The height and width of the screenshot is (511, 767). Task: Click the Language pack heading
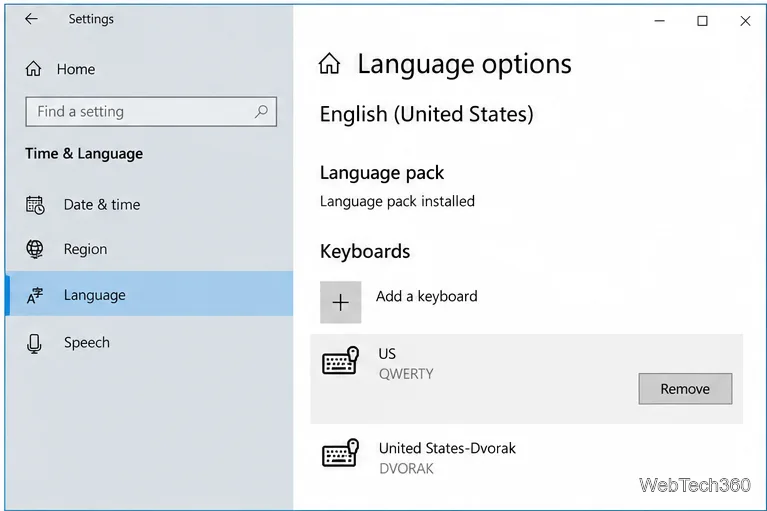pos(382,173)
